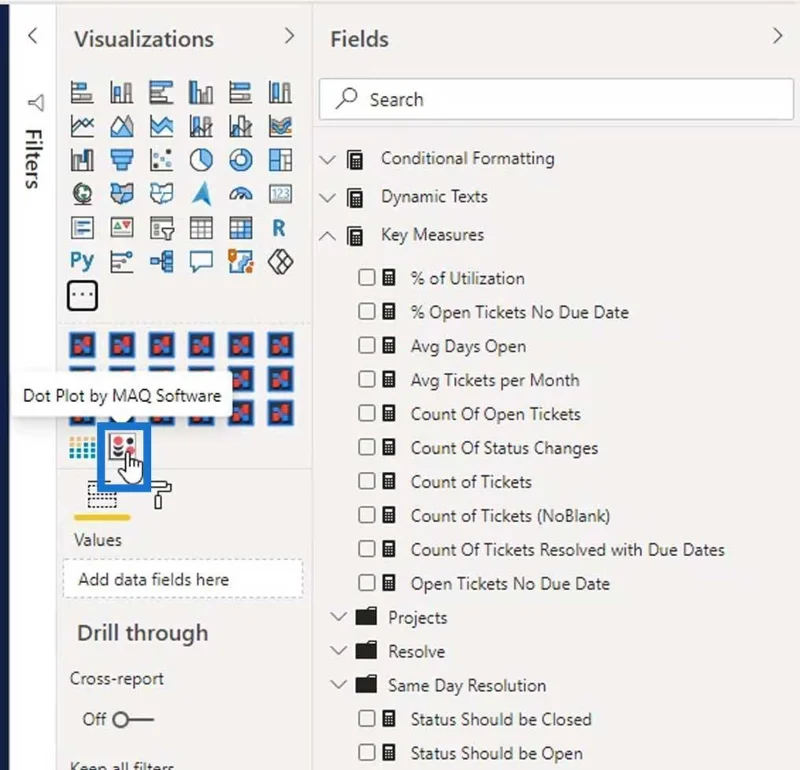Check the % of Utilization measure
The height and width of the screenshot is (770, 800).
[366, 278]
